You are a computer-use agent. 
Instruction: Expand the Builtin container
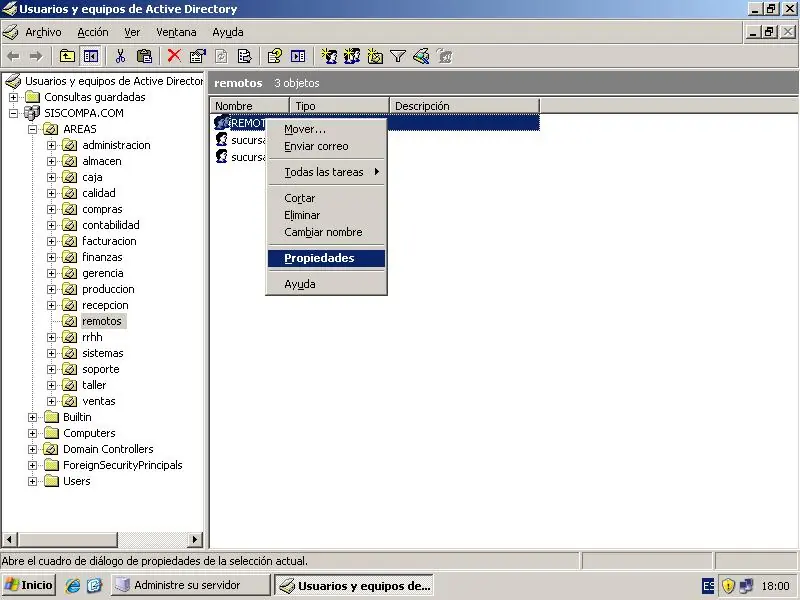[x=32, y=417]
